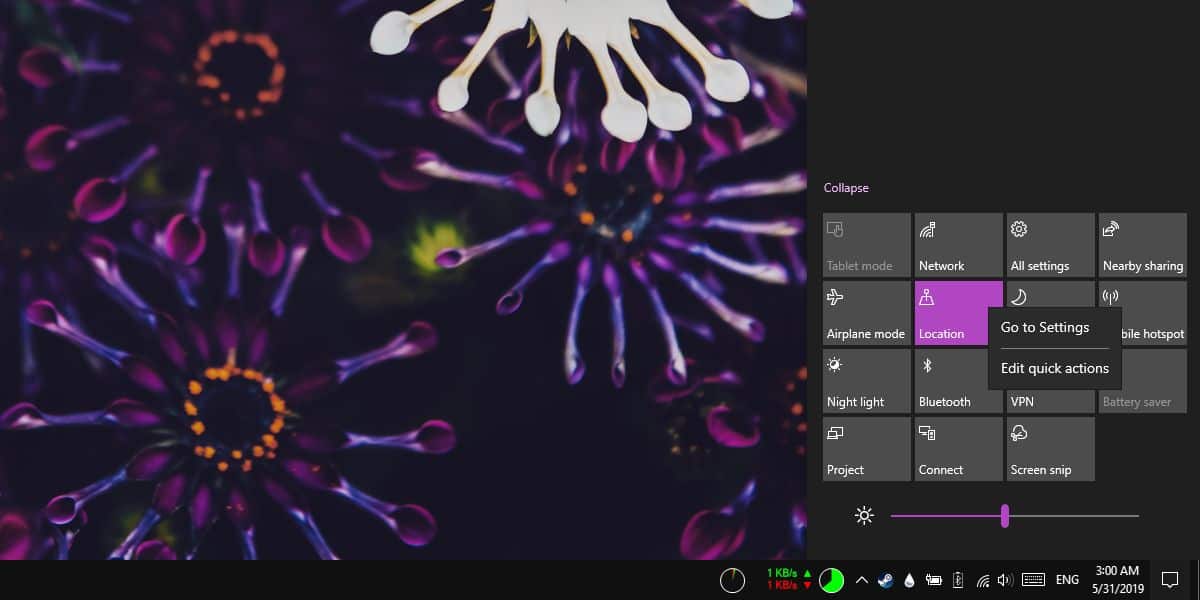Click the greyed Tablet mode tile
This screenshot has height=600, width=1200.
pos(867,245)
